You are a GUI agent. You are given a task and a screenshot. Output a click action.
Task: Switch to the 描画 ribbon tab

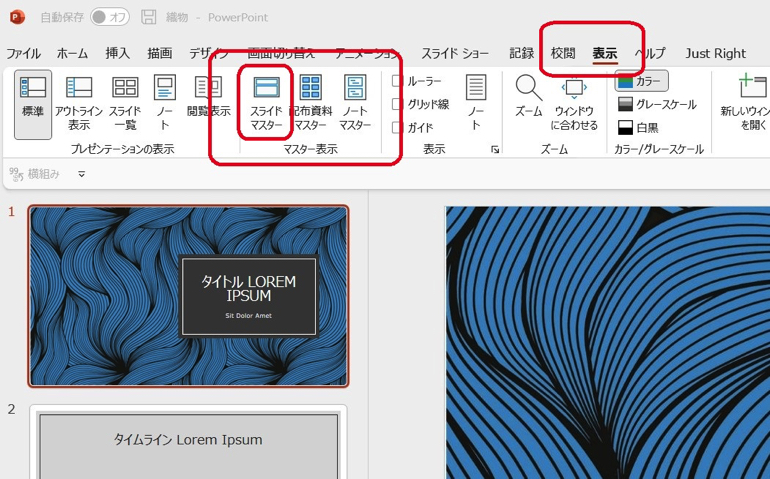(x=160, y=53)
